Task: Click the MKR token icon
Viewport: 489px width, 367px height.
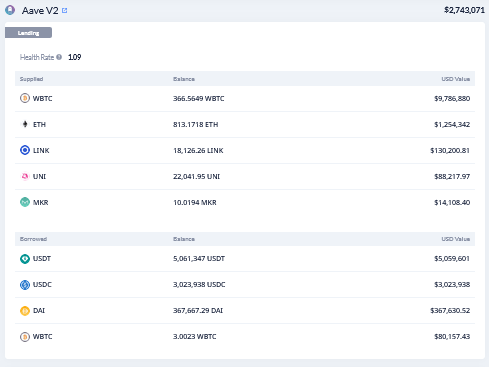Action: coord(25,202)
